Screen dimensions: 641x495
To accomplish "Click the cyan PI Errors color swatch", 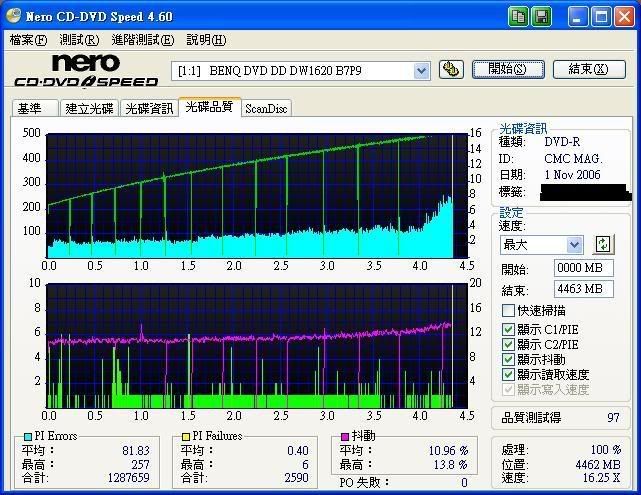I will coord(28,437).
